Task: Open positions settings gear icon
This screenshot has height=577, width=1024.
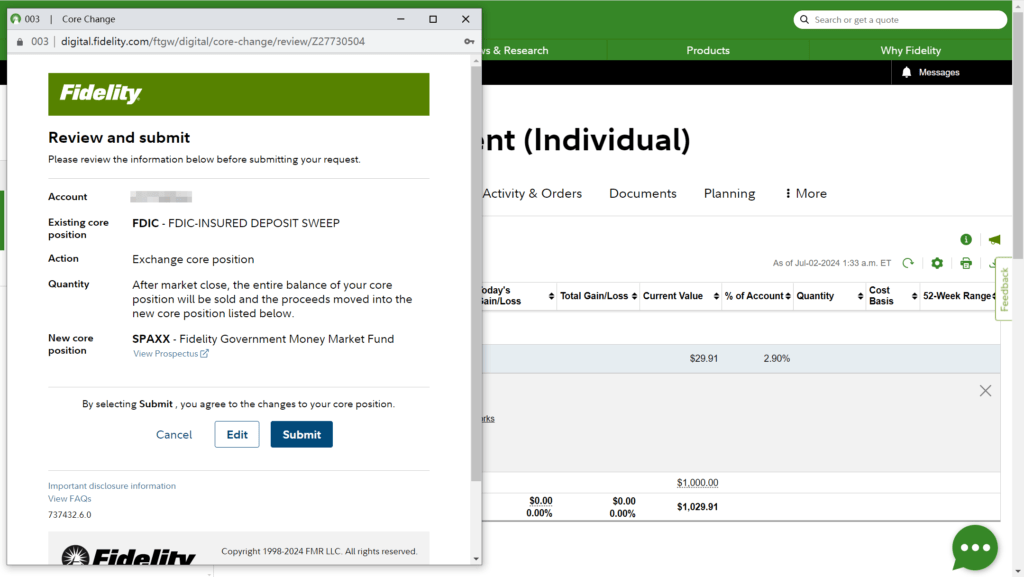Action: pyautogui.click(x=937, y=263)
